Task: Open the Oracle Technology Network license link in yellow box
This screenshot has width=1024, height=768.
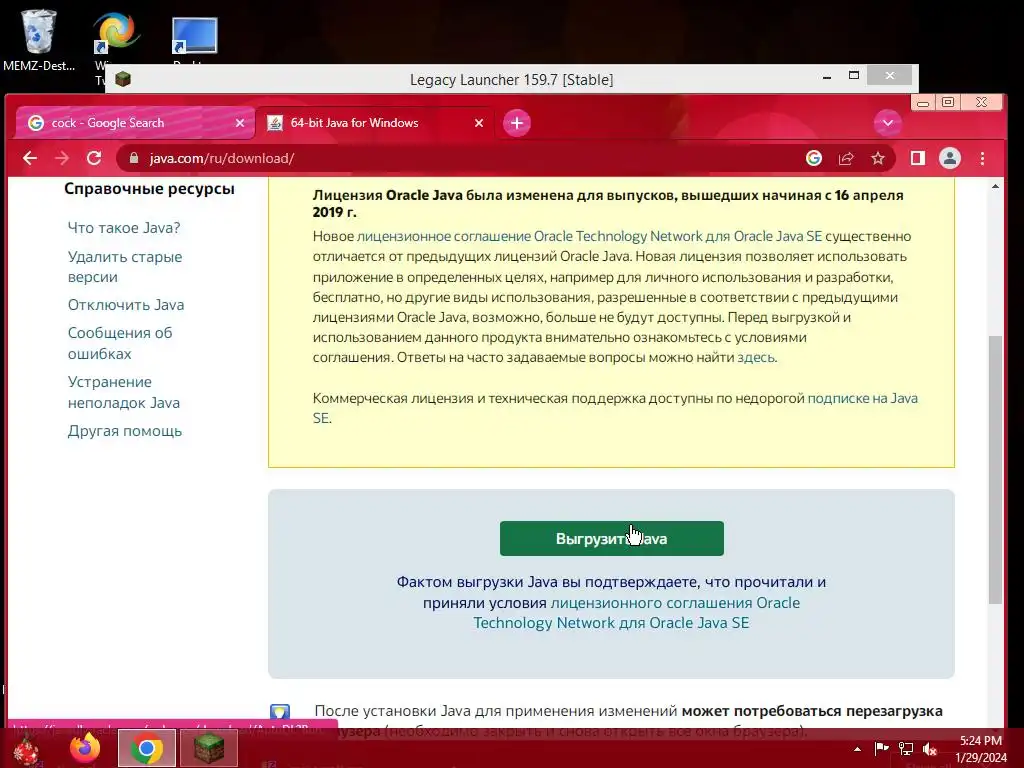Action: coord(589,236)
